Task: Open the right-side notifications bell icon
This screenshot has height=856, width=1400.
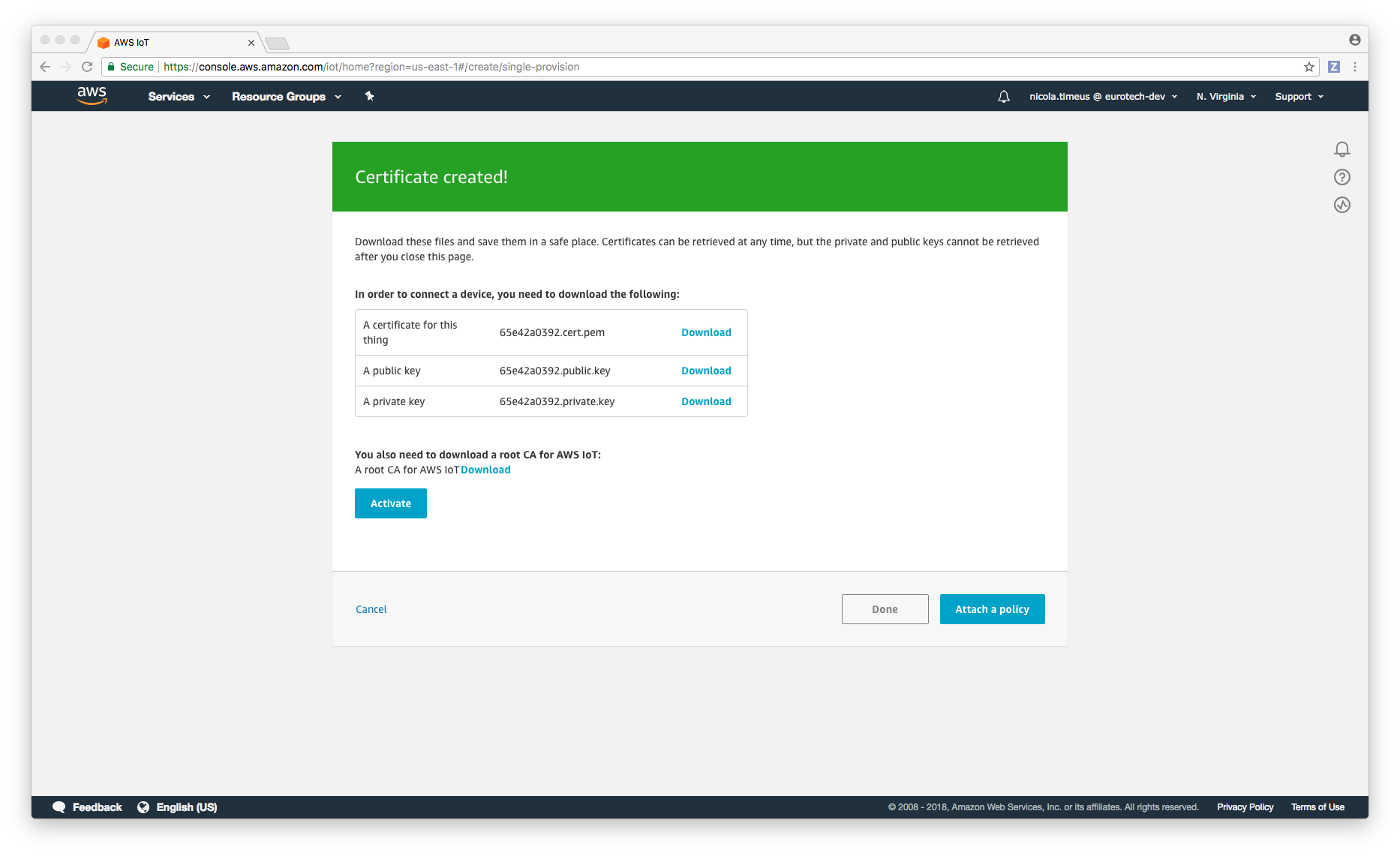Action: 1342,149
